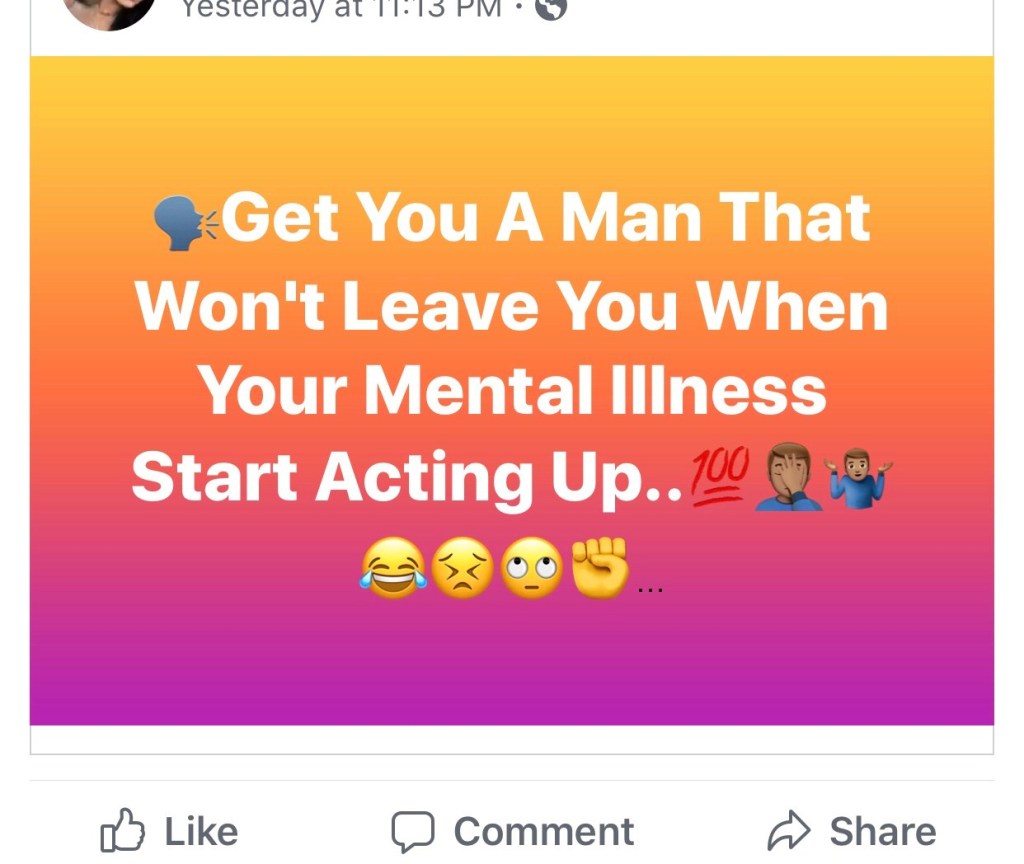Click the Like button label
This screenshot has height=864, width=1024.
201,831
